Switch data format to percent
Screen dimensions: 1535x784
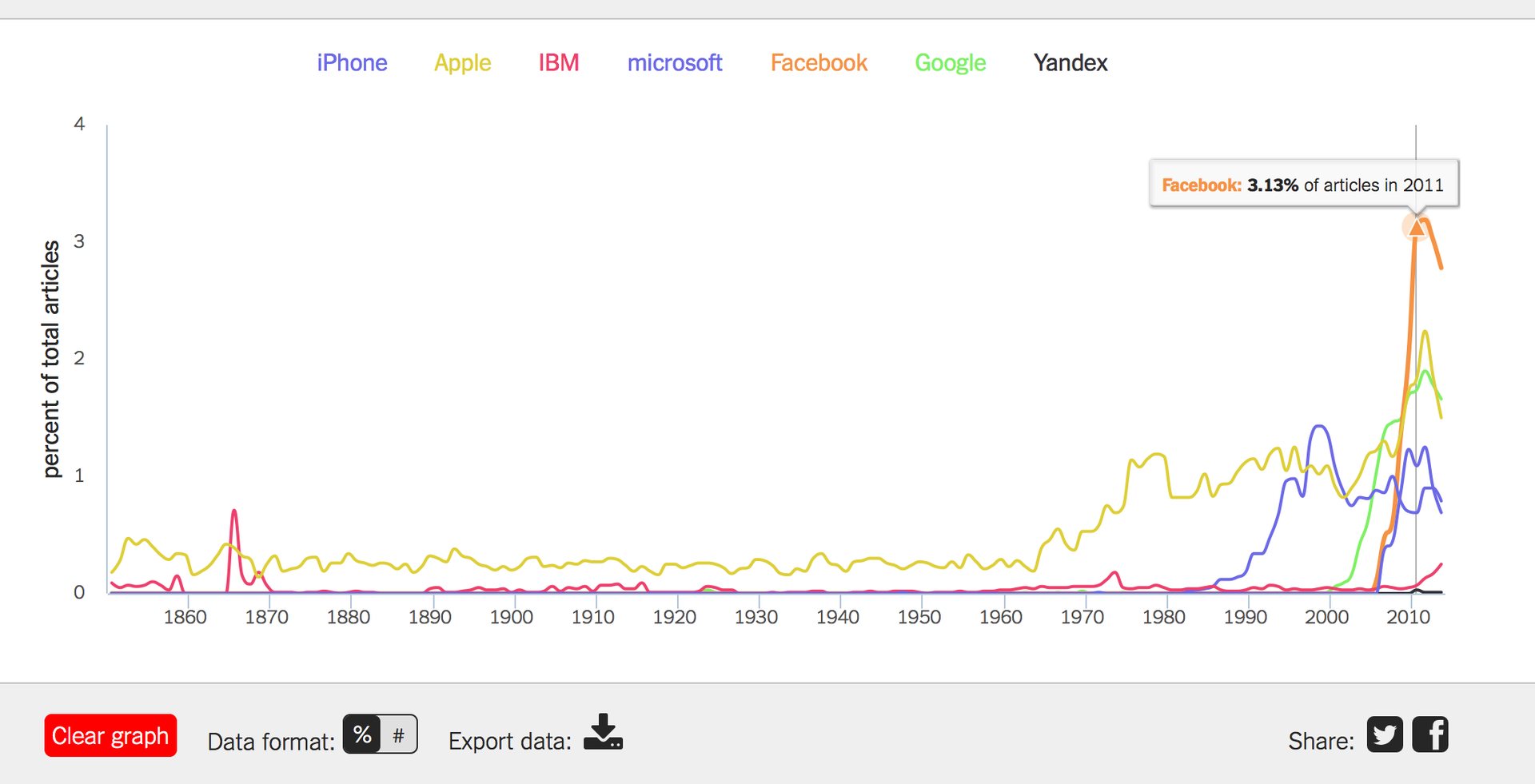[x=362, y=734]
